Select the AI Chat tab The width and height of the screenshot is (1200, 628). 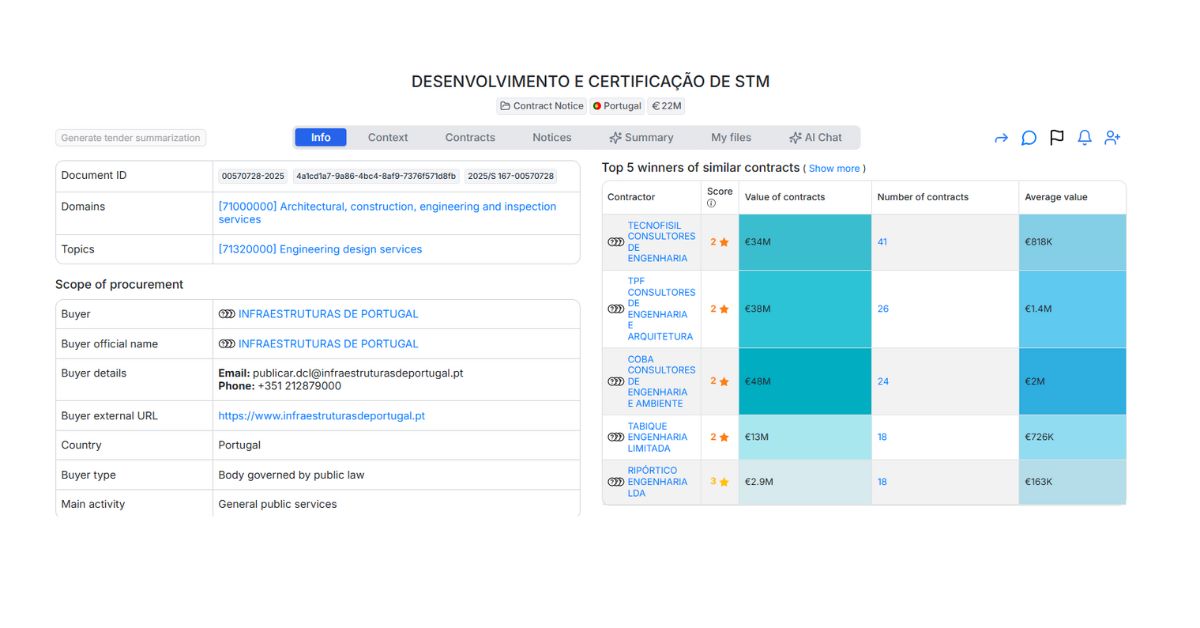pos(815,138)
